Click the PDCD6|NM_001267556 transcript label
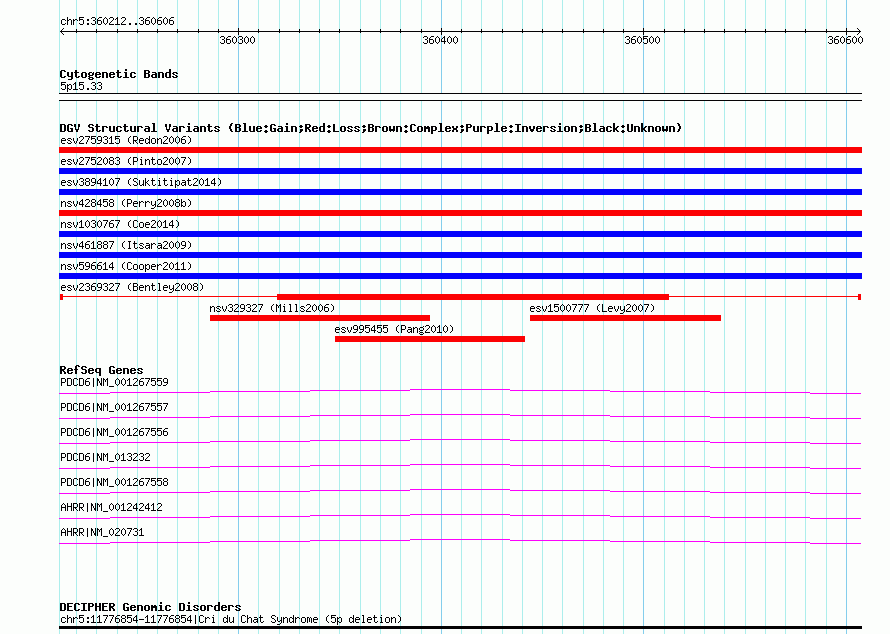The height and width of the screenshot is (634, 890). click(x=114, y=433)
